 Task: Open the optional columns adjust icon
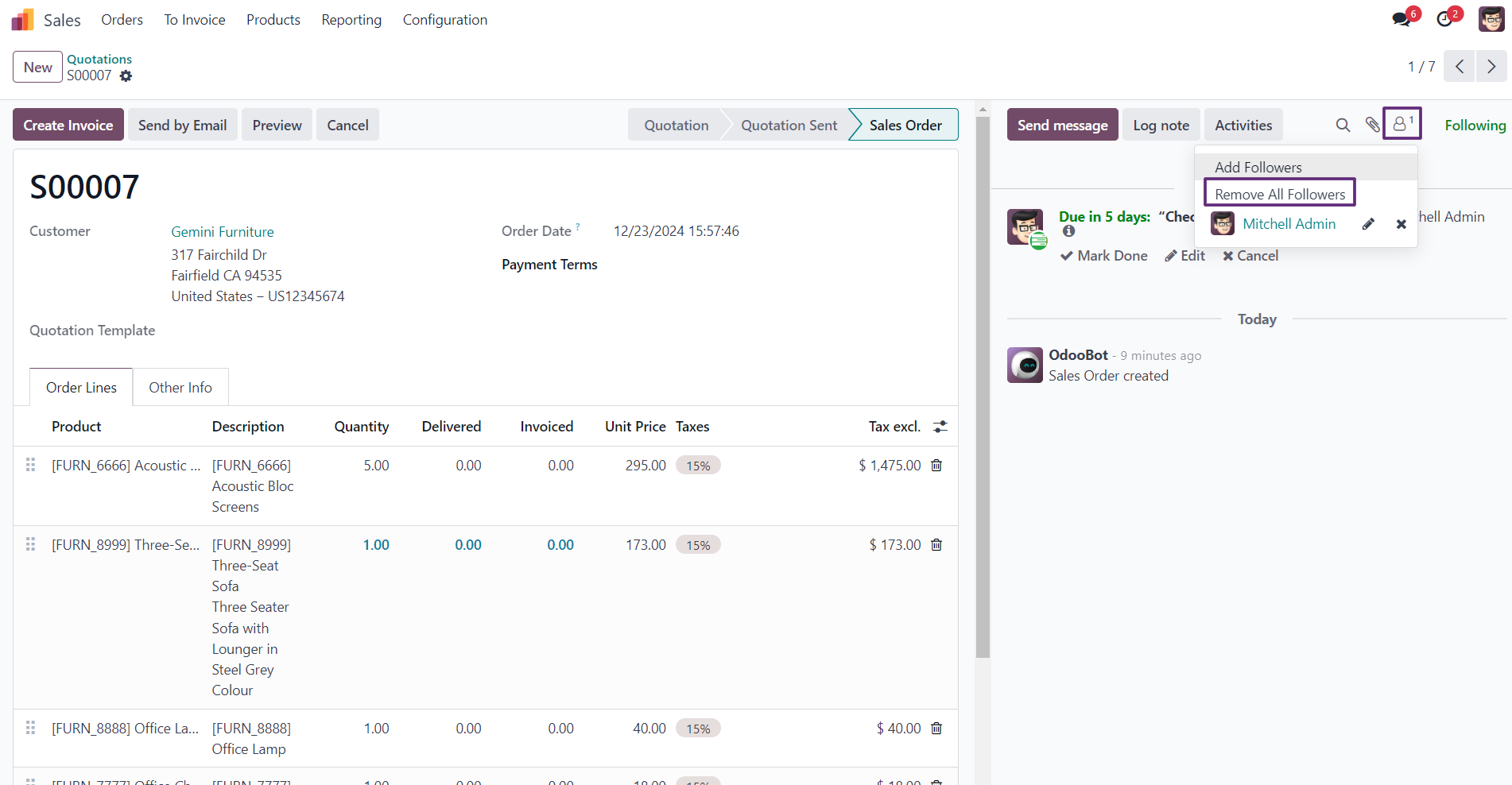click(x=940, y=427)
